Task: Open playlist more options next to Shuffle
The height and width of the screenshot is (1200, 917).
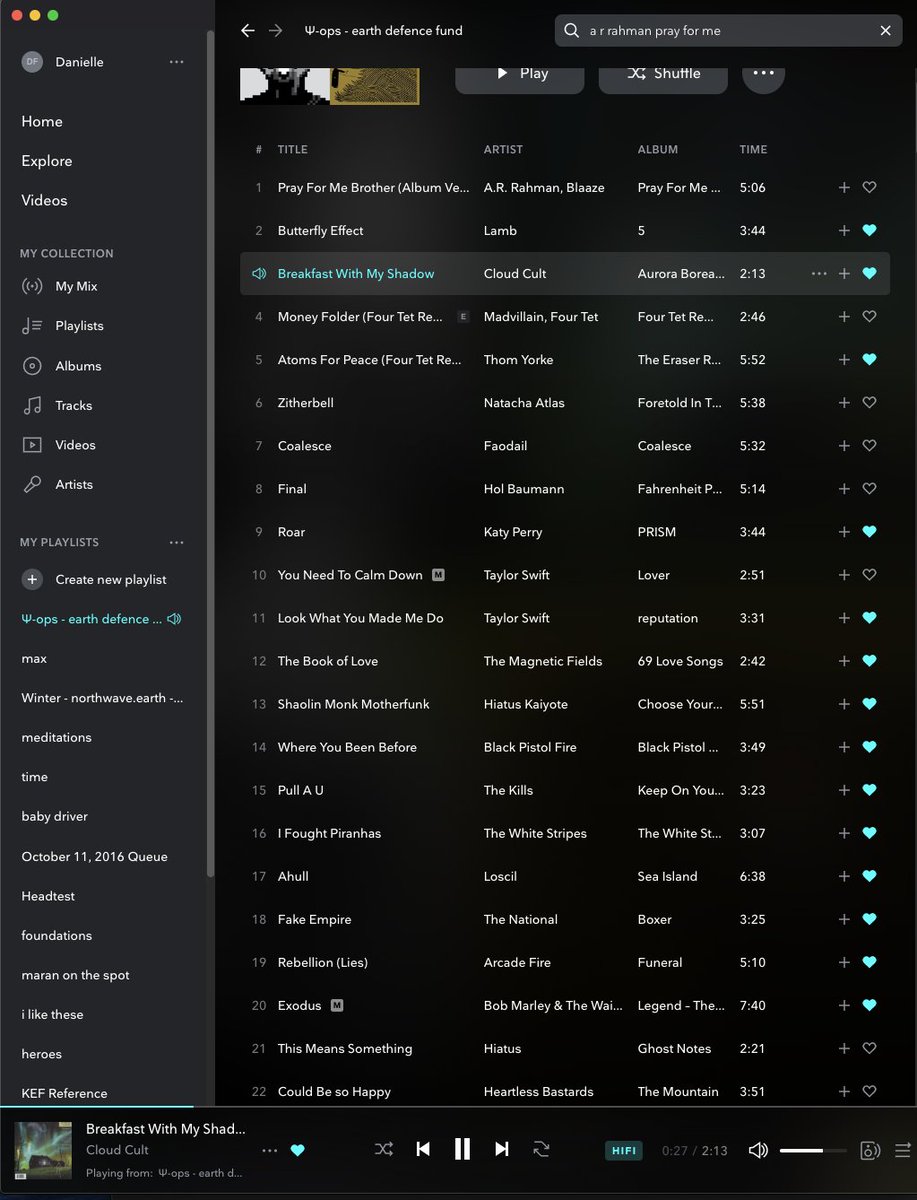Action: coord(763,73)
